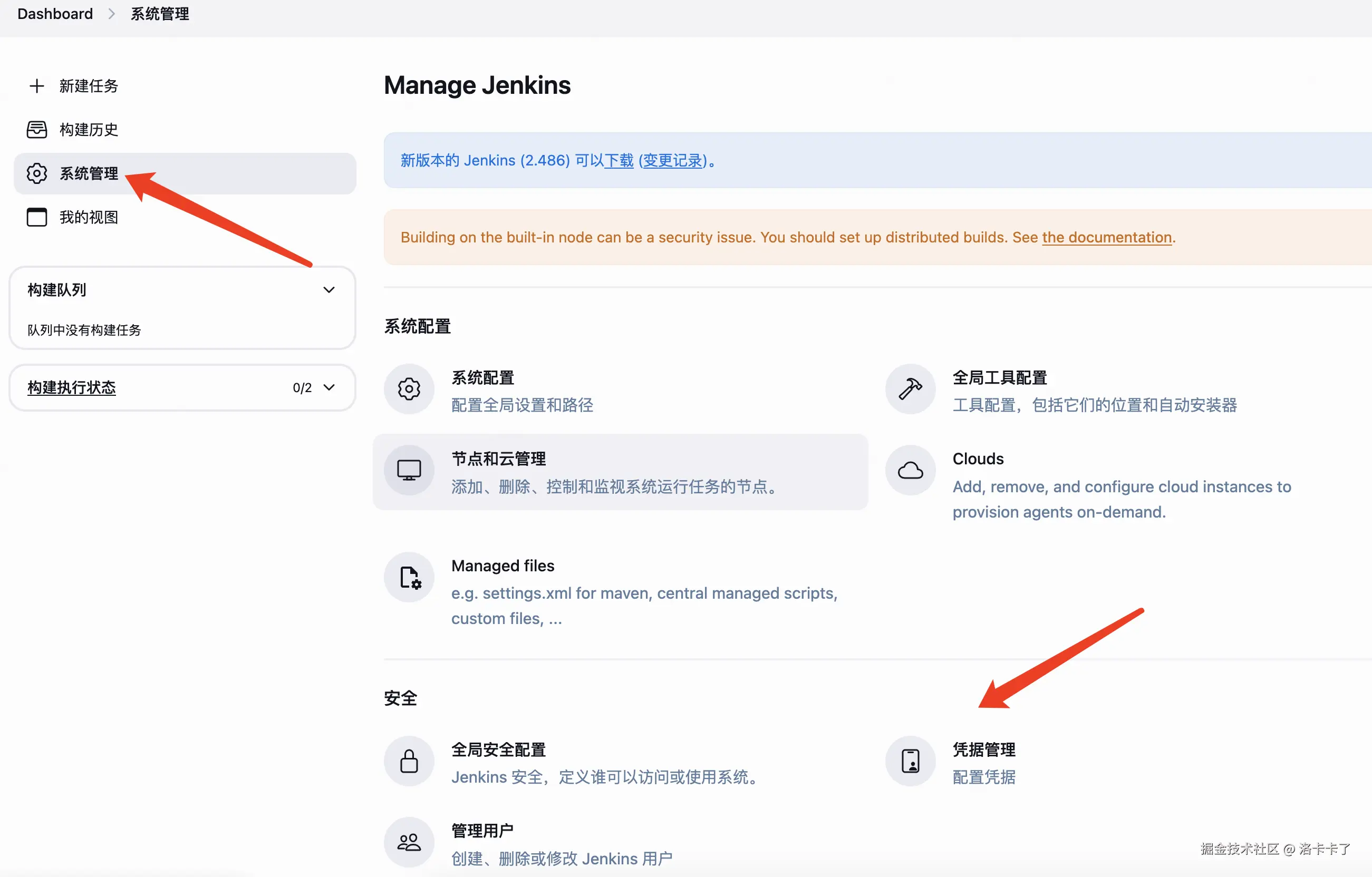
Task: Select 我的视图 in the sidebar
Action: click(x=88, y=217)
